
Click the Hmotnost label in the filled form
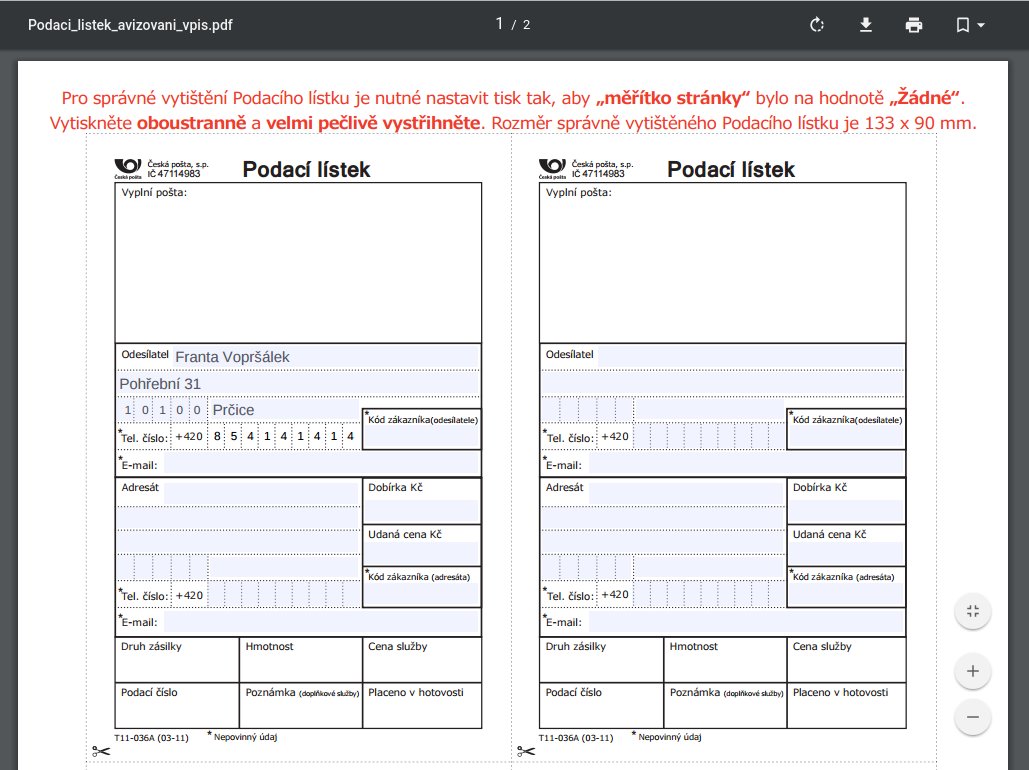coord(269,647)
